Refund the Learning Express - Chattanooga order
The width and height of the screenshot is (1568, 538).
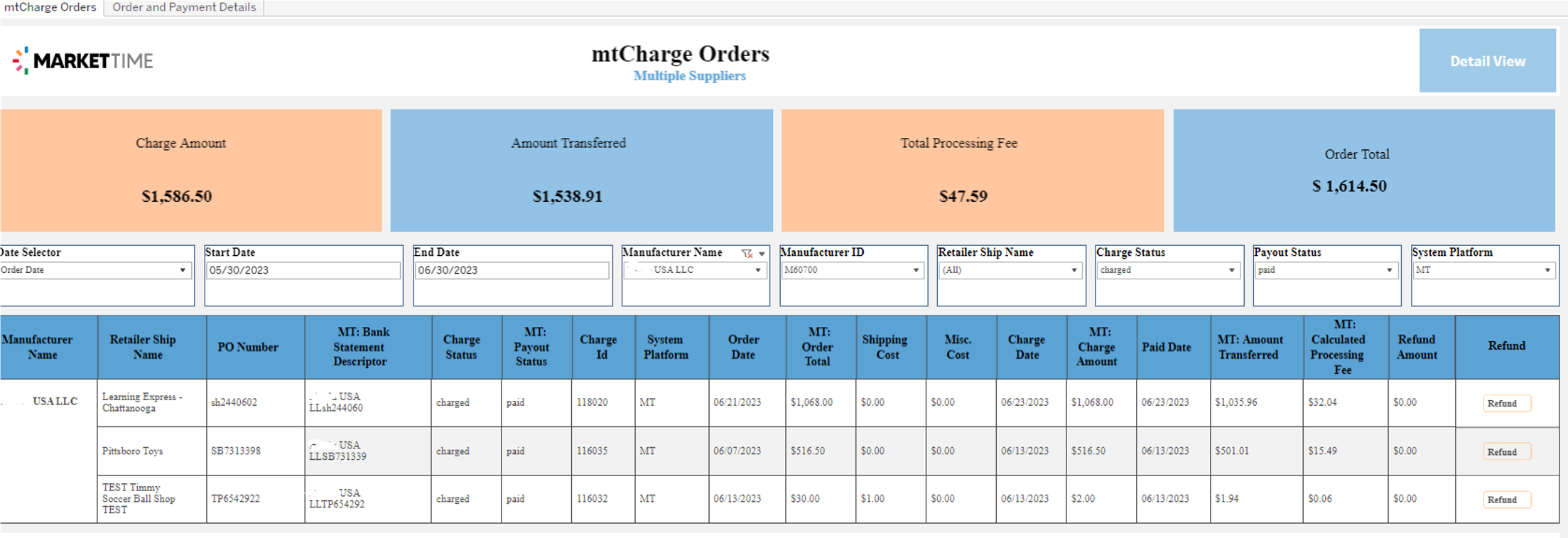[x=1506, y=403]
